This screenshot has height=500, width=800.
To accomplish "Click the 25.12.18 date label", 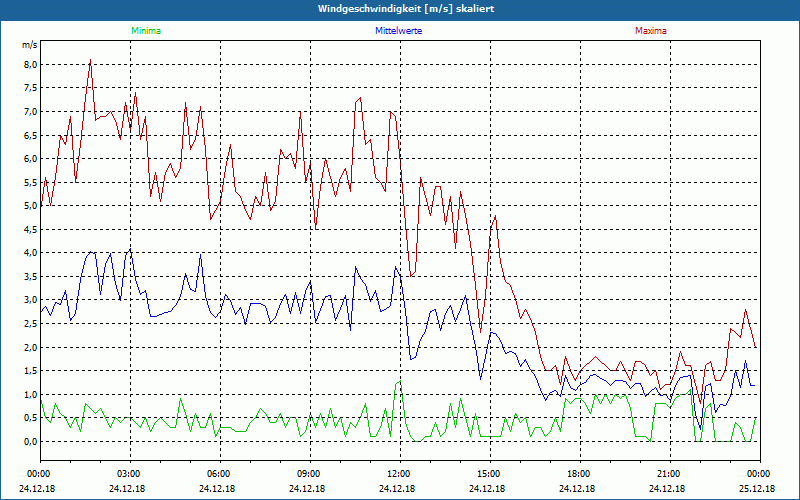I will coord(757,488).
